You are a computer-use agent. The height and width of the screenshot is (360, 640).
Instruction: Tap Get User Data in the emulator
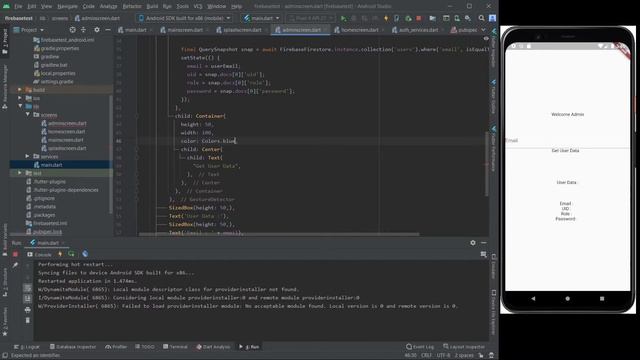point(565,151)
